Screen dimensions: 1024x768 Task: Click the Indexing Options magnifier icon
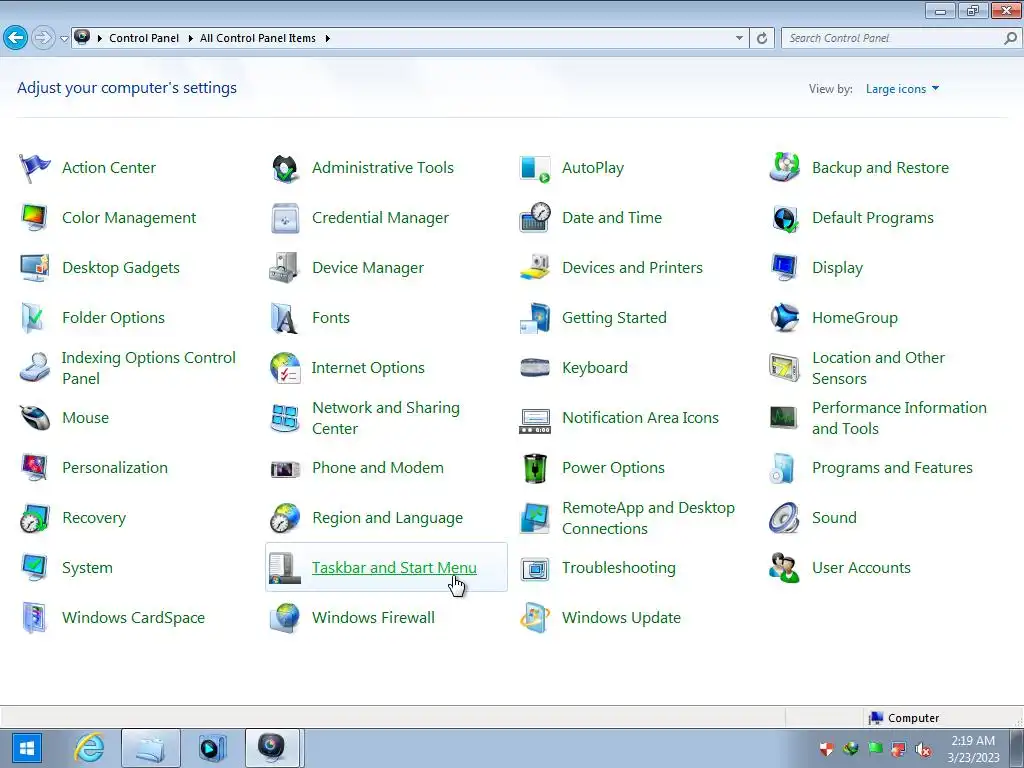pyautogui.click(x=35, y=368)
